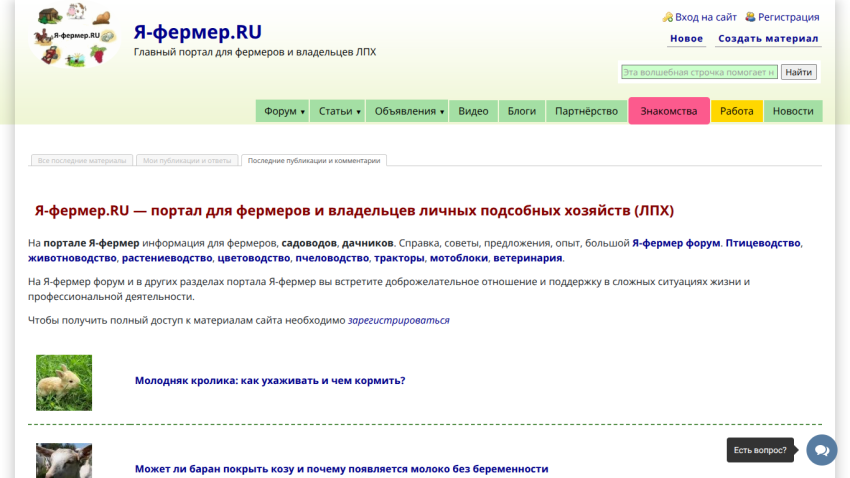The width and height of the screenshot is (850, 478).
Task: Open the yellow Работа menu item
Action: point(737,111)
